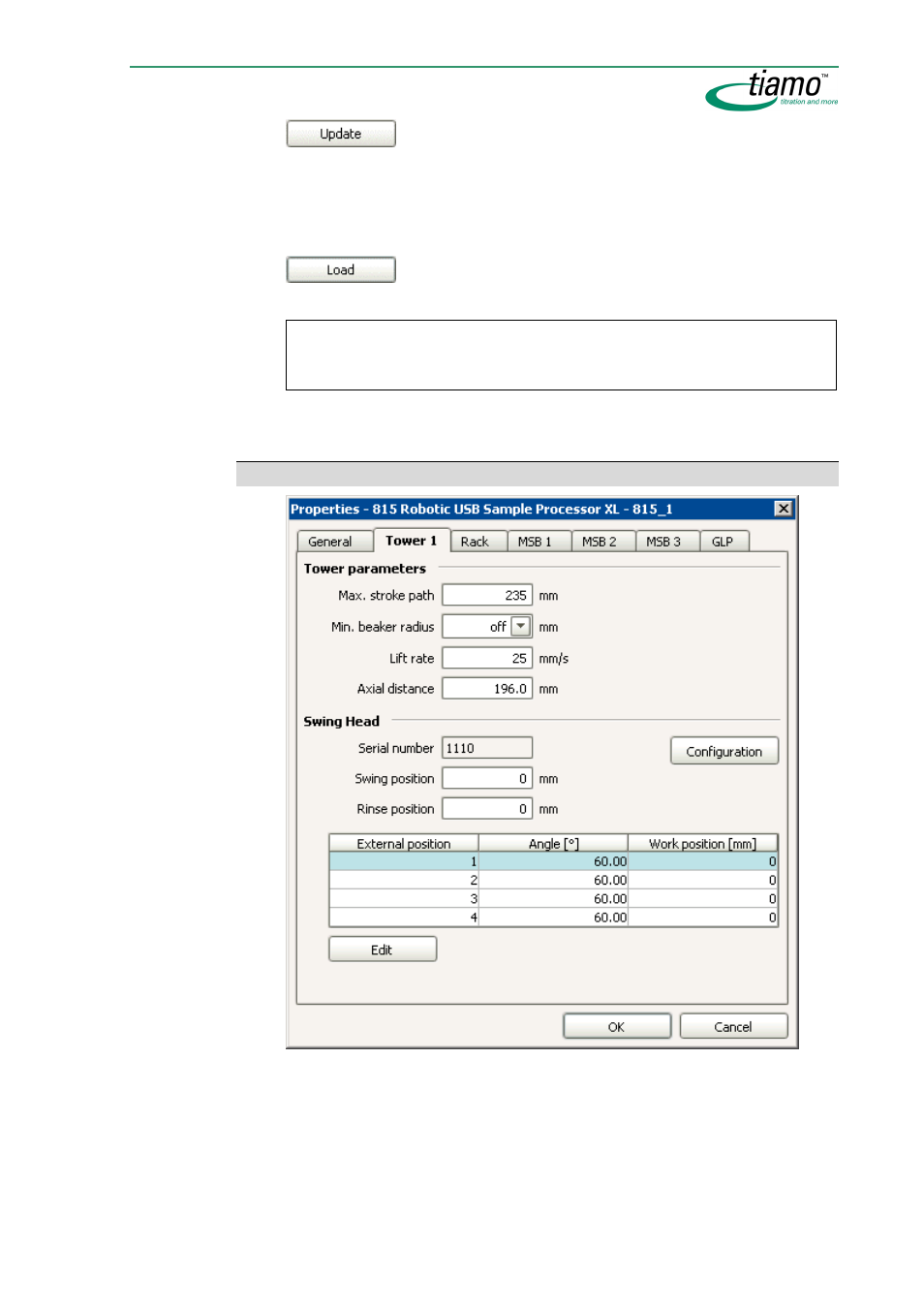Switch to the General tab

click(334, 542)
